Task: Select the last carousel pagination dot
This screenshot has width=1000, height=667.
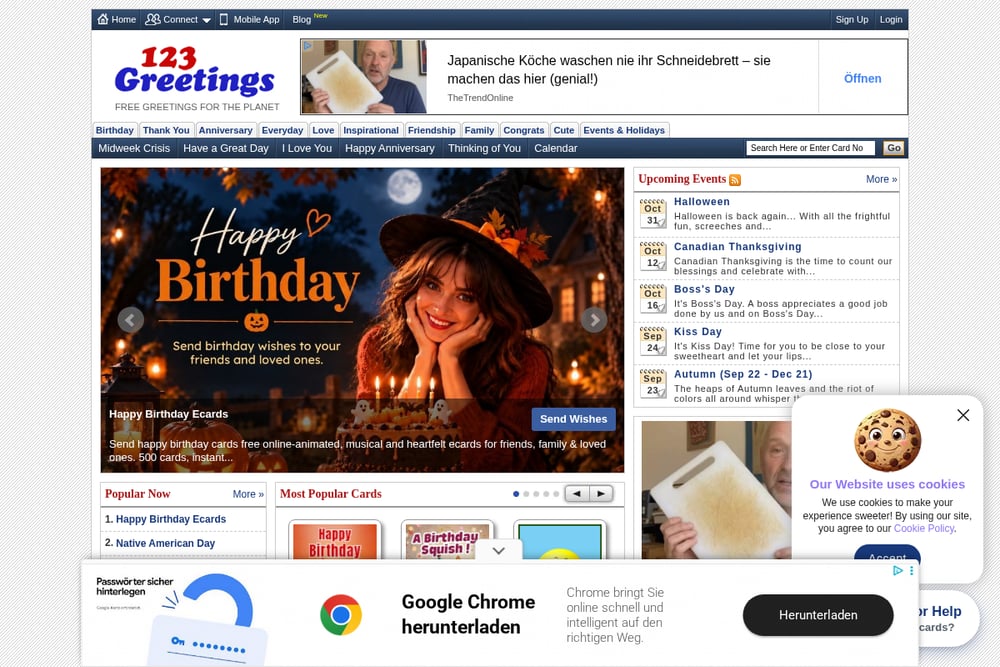Action: pos(556,494)
